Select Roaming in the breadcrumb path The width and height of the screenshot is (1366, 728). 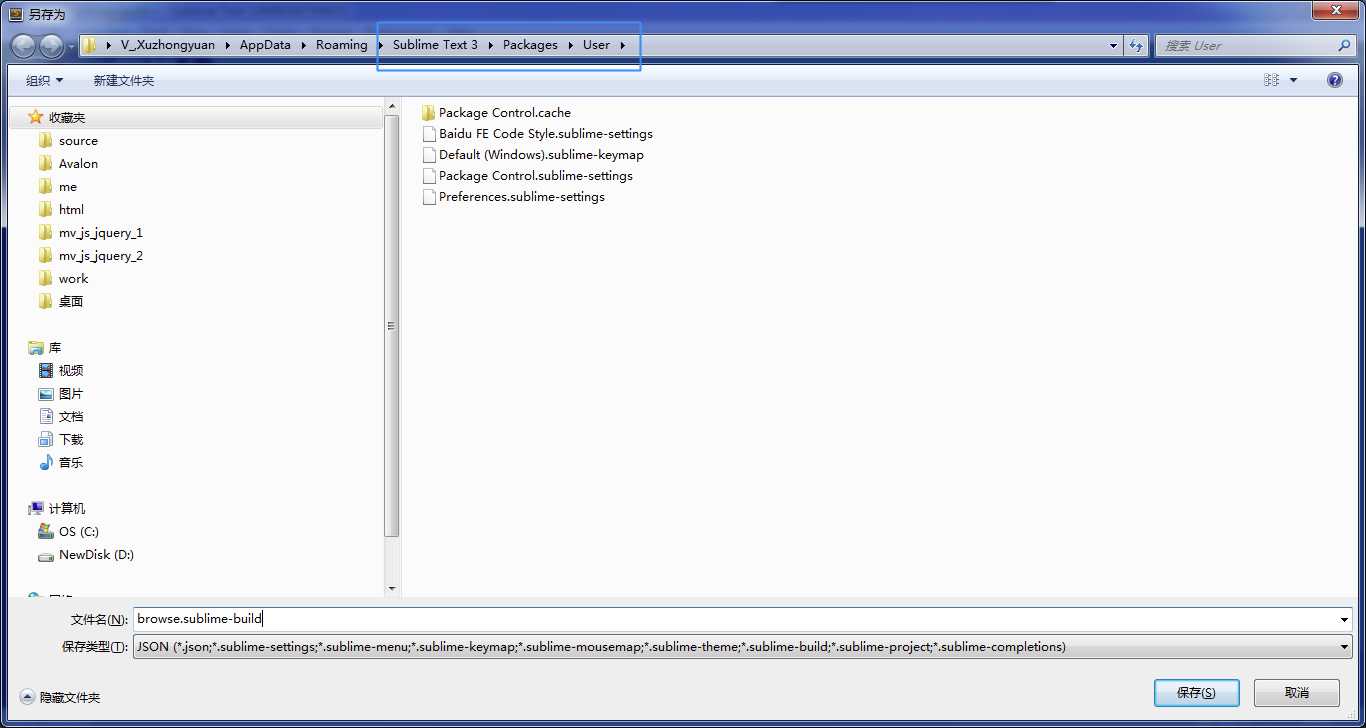(x=342, y=45)
